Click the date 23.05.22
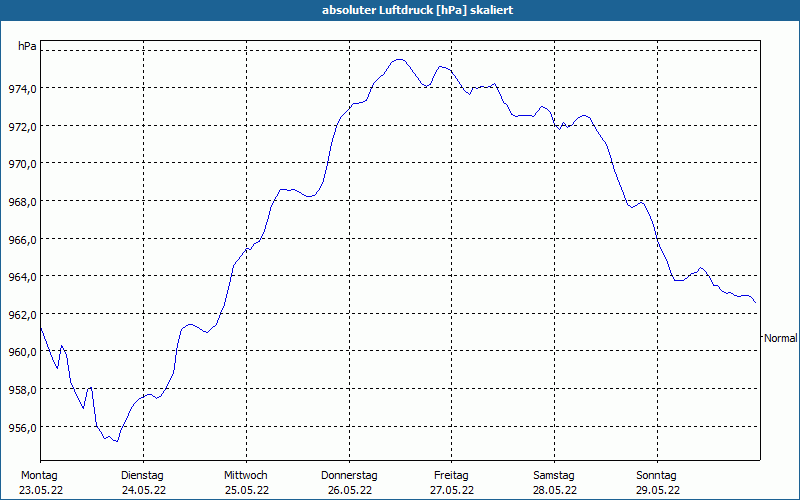Screen dimensions: 800x500 41,490
